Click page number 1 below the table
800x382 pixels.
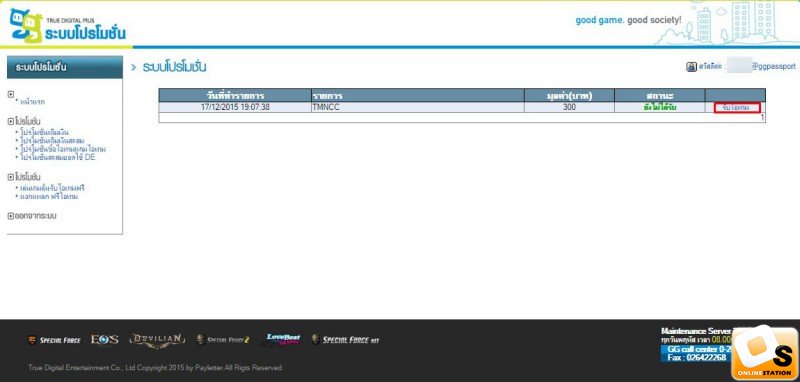[x=762, y=118]
